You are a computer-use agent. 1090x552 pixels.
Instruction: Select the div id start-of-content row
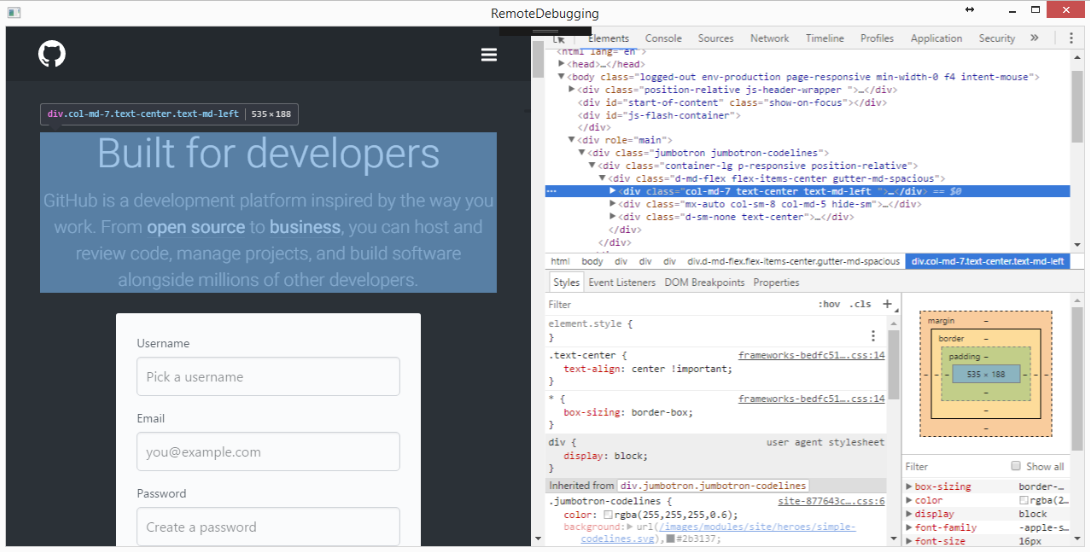[x=732, y=102]
